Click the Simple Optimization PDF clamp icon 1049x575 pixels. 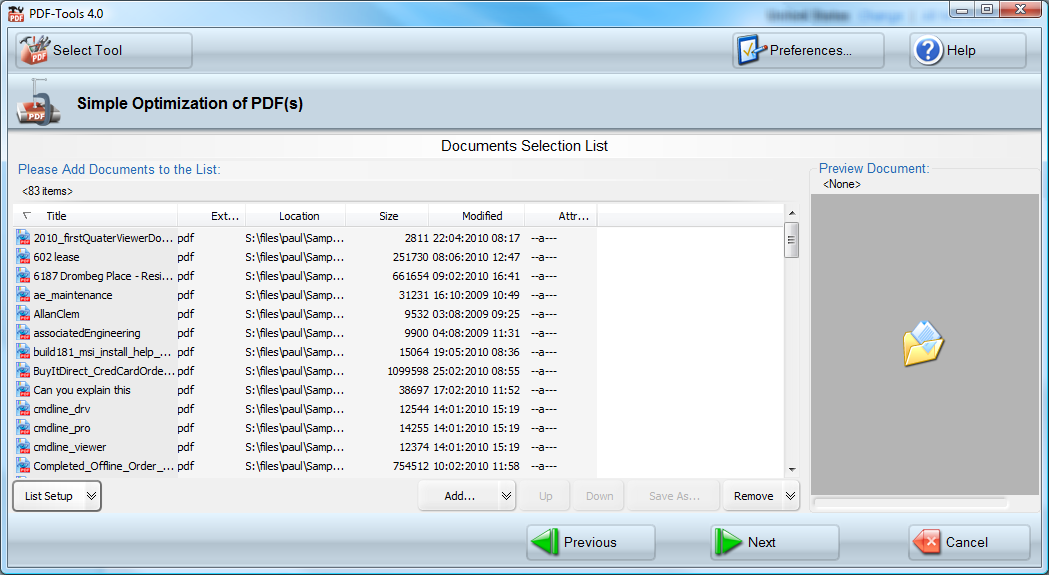(38, 103)
